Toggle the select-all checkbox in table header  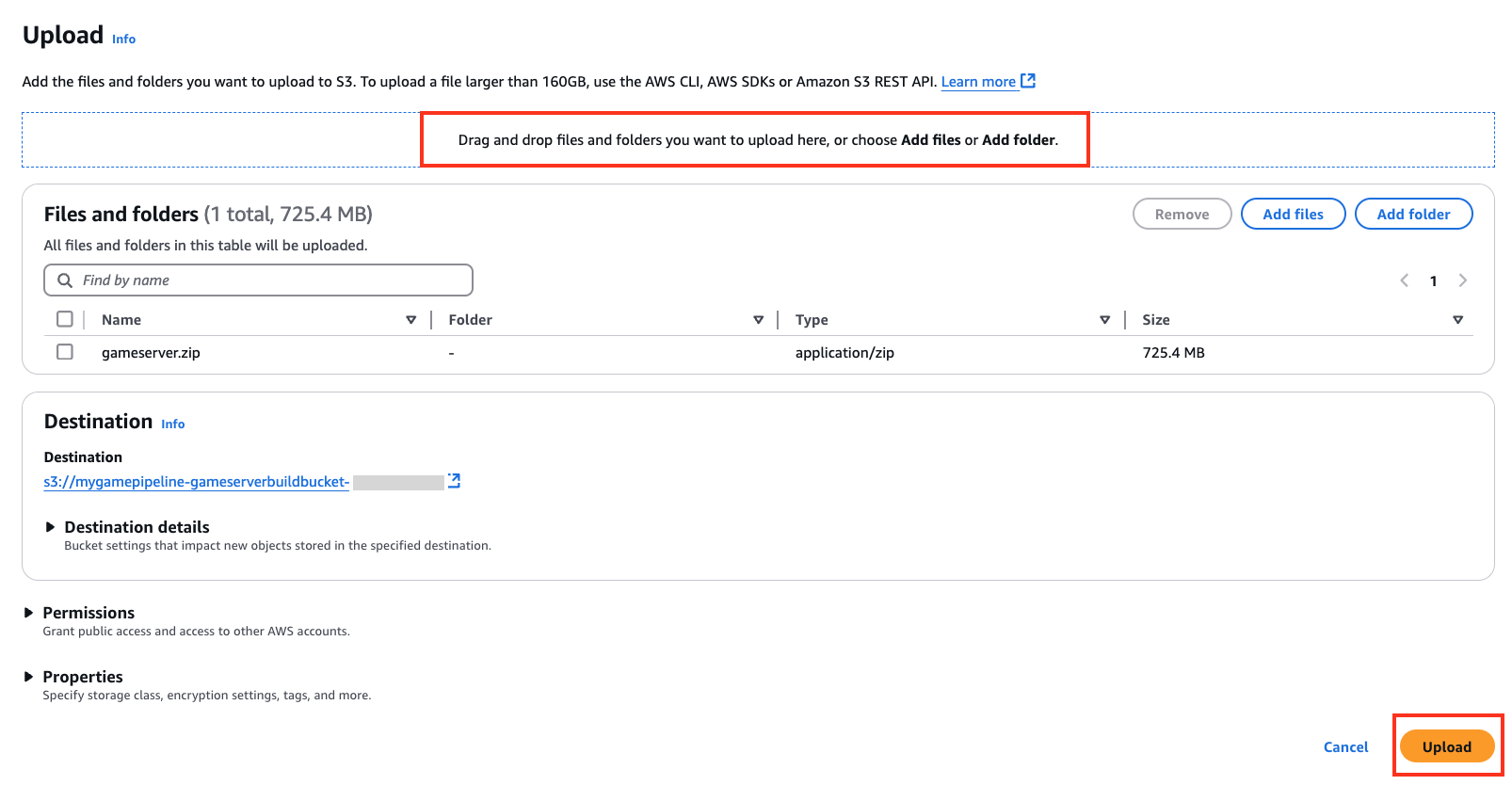pos(65,319)
